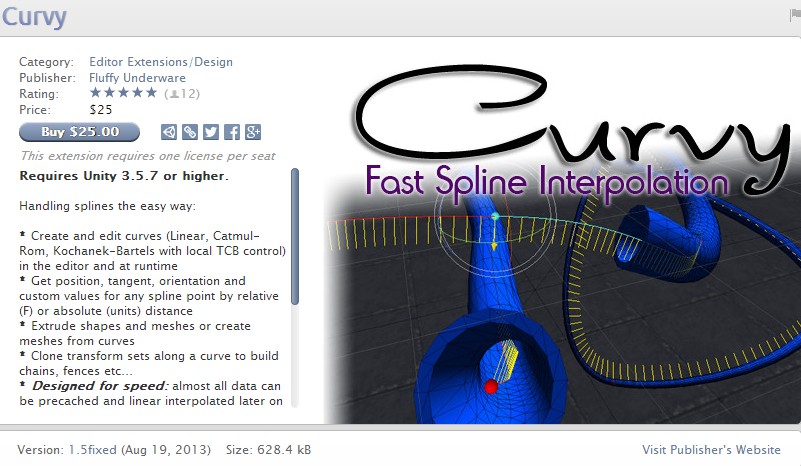Open the Design subcategory link

(214, 62)
